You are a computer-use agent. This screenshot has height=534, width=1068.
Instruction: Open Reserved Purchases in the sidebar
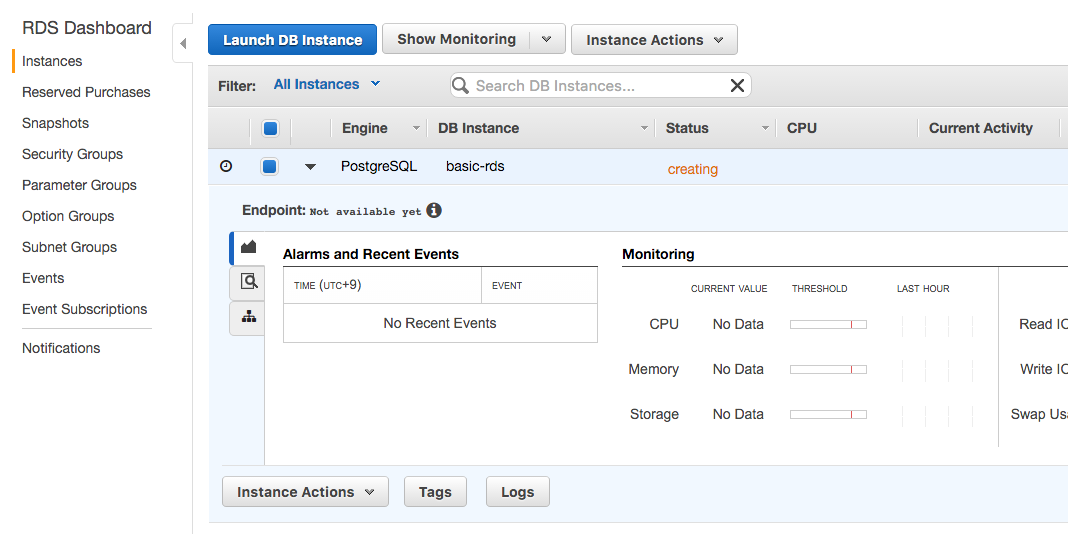coord(86,92)
